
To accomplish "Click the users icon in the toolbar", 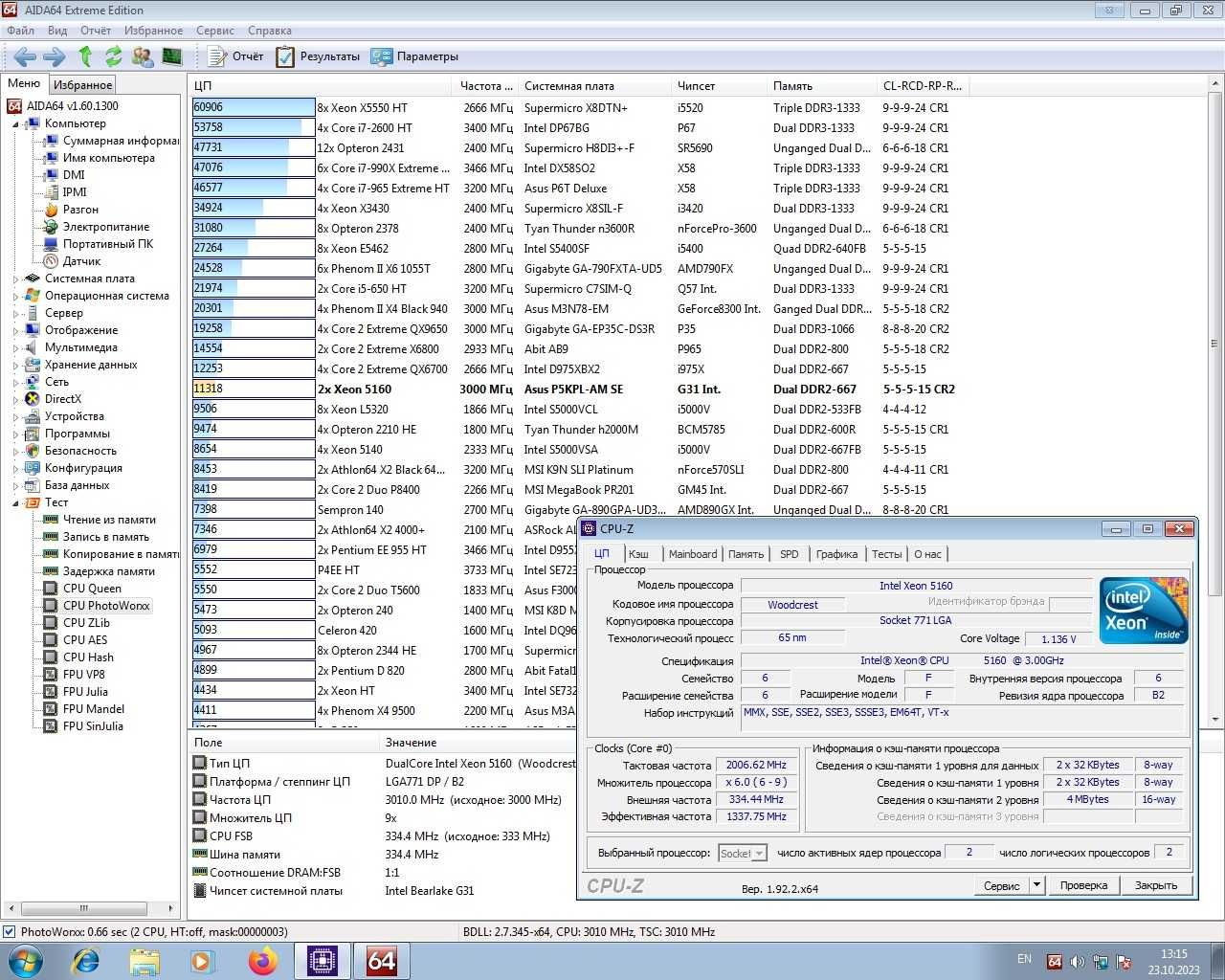I will coord(143,56).
